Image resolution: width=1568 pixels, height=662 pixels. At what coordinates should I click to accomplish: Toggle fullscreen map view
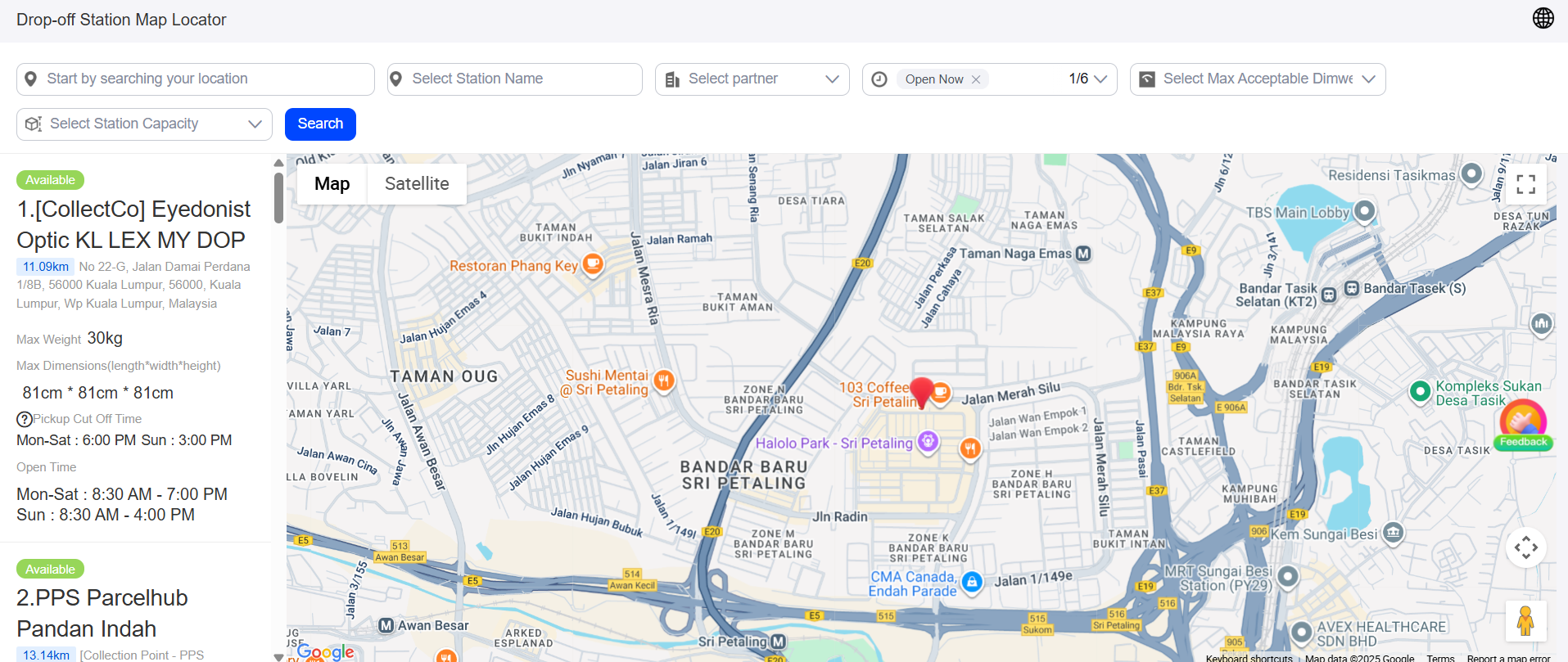click(x=1525, y=184)
